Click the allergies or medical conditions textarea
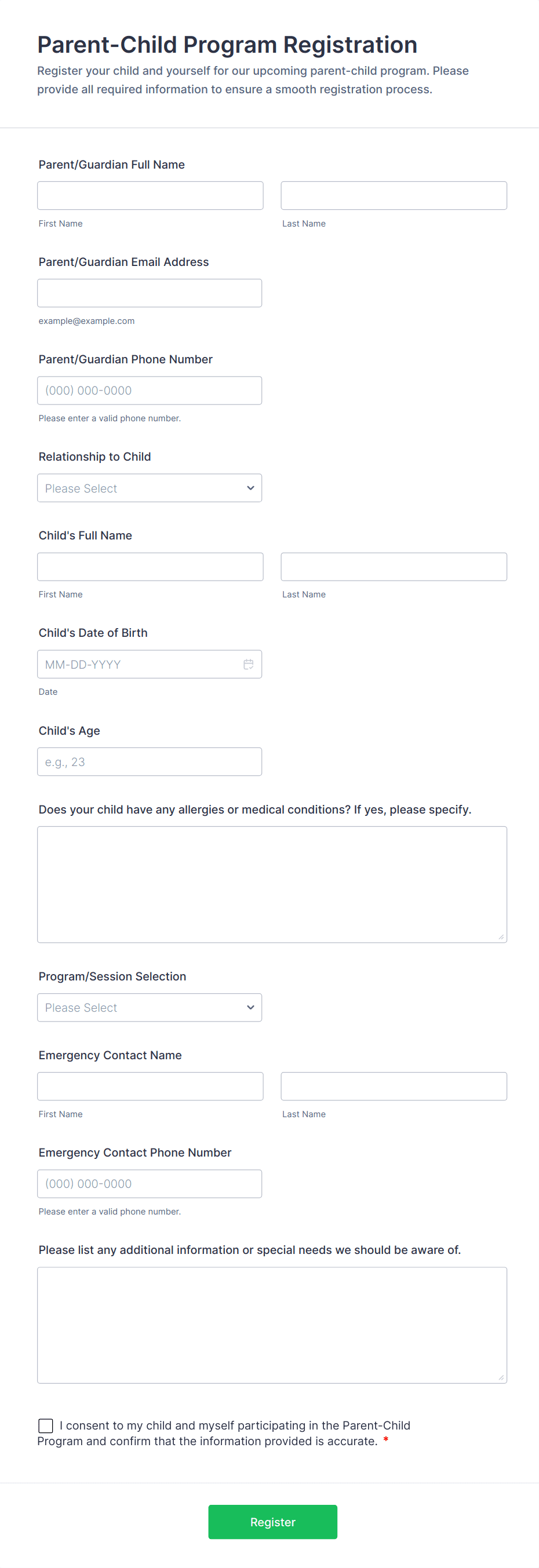Screen dimensions: 539x1568 tap(272, 884)
